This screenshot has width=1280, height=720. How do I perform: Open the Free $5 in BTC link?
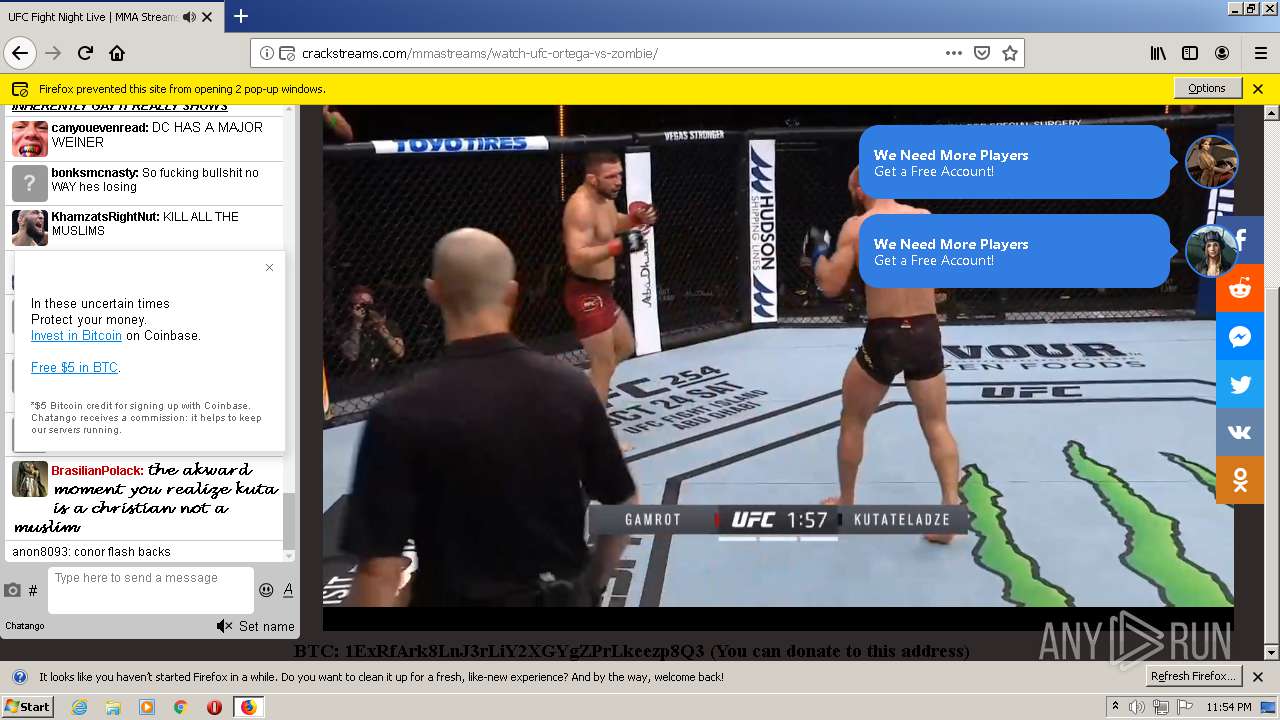(74, 368)
